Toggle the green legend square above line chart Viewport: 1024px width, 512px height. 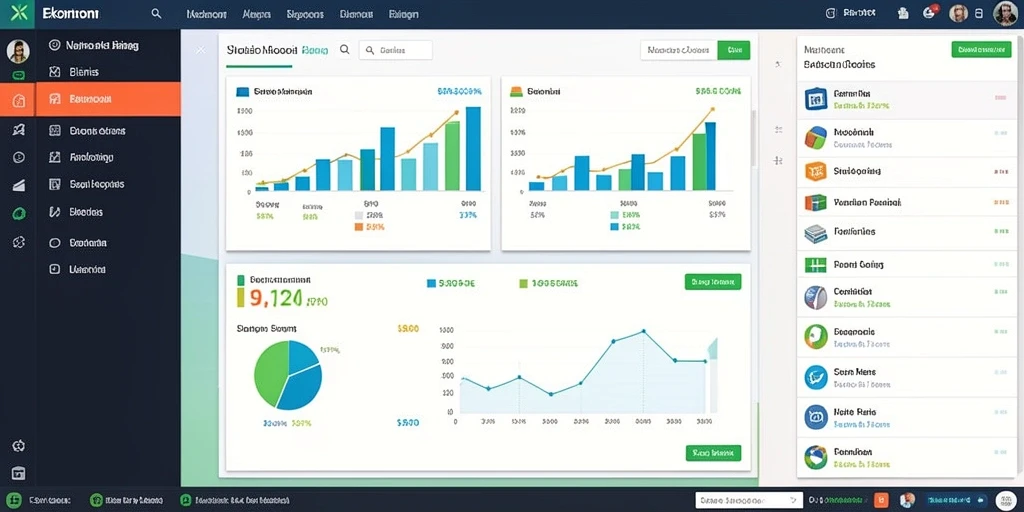[x=523, y=283]
